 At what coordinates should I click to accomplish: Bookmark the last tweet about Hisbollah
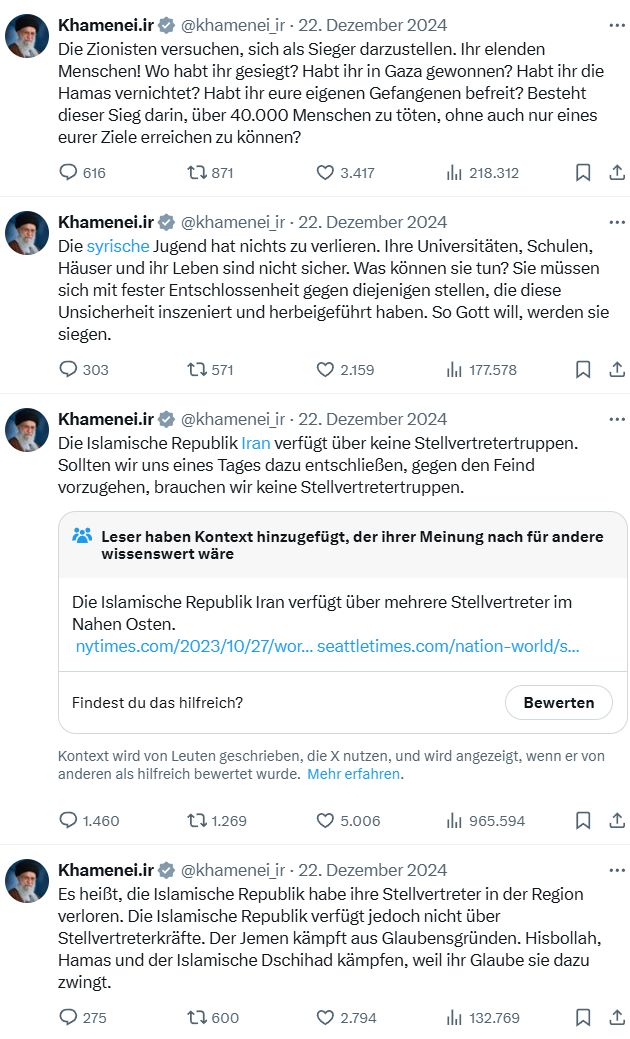583,1017
